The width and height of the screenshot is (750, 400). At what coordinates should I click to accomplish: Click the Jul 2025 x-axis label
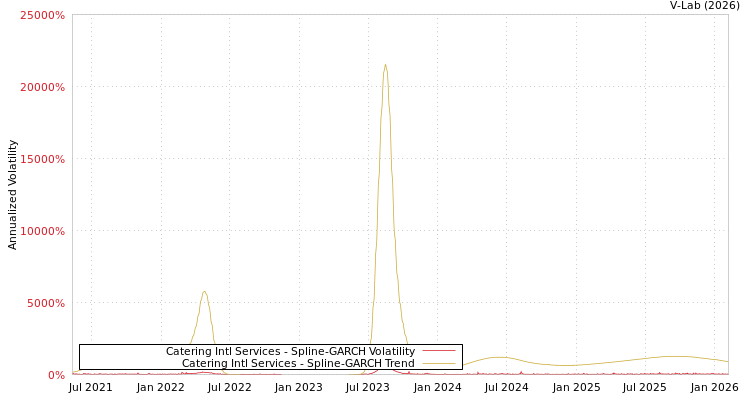645,387
